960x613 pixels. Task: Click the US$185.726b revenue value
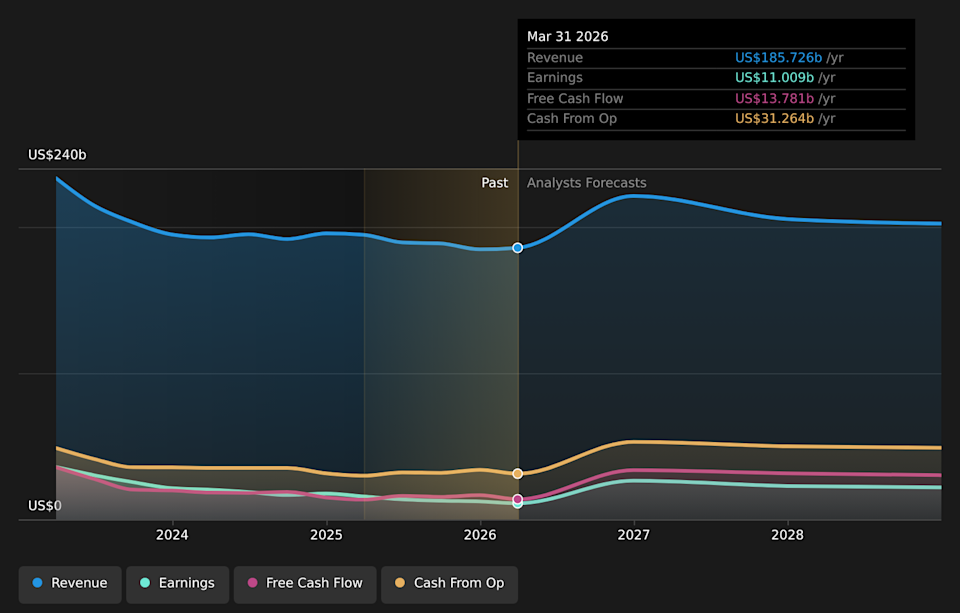[778, 58]
